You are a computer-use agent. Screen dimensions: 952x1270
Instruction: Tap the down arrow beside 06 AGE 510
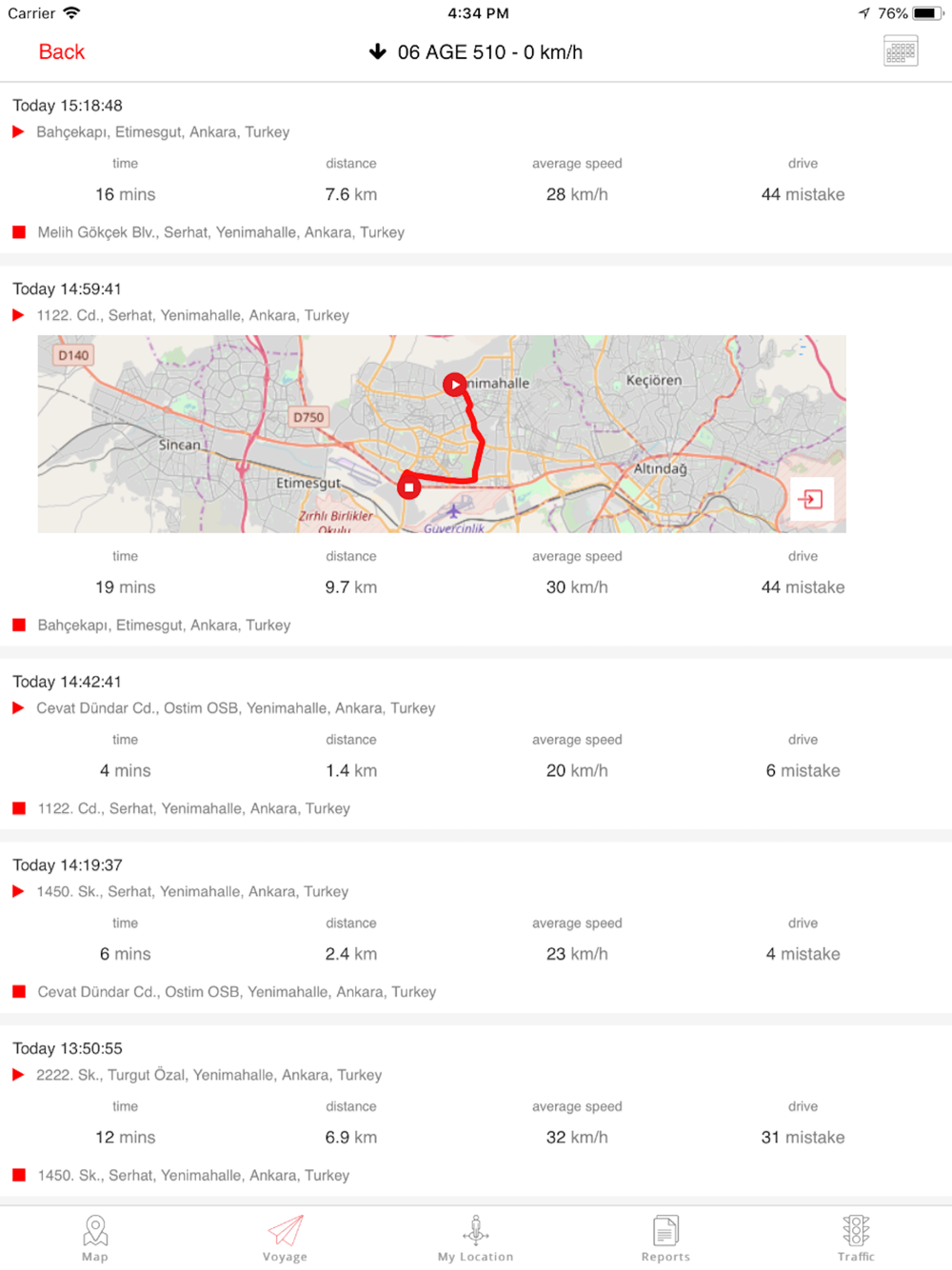click(x=378, y=51)
